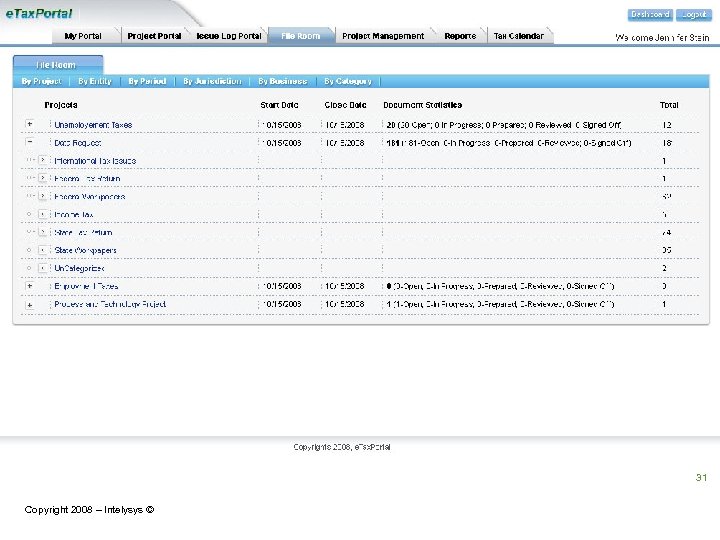The image size is (720, 540).
Task: View files By Period
Action: point(147,81)
